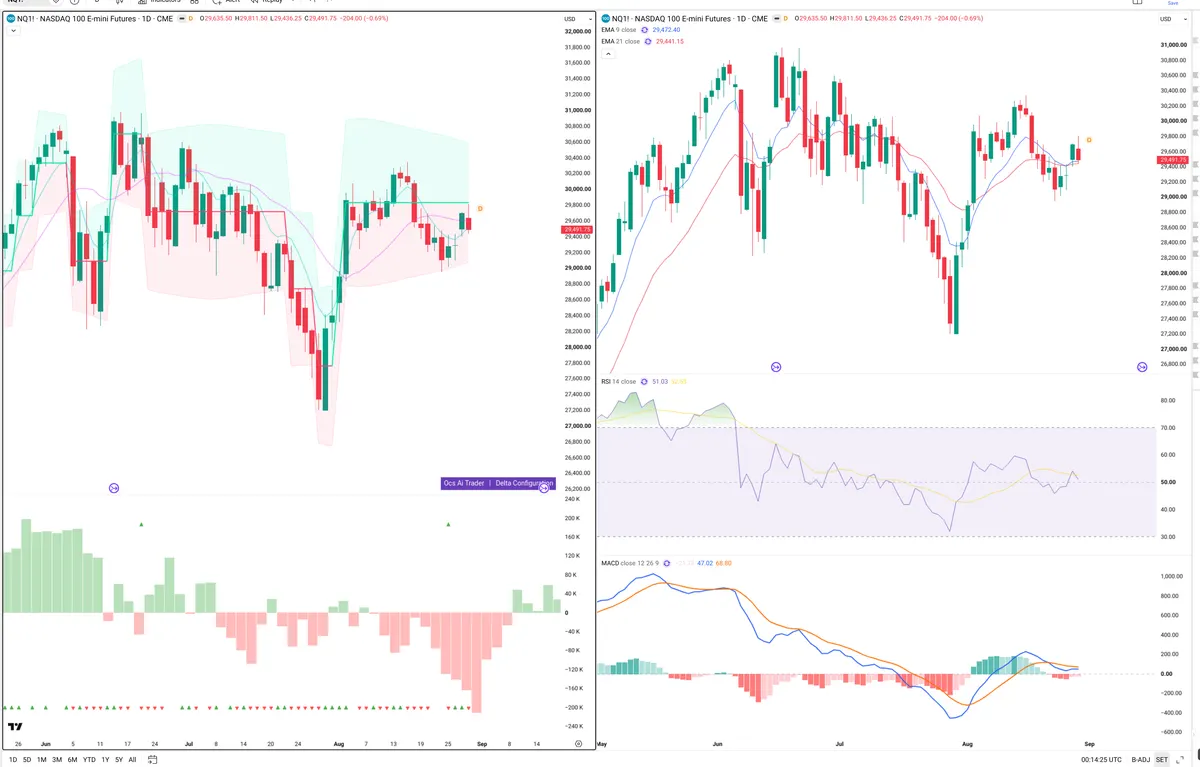Click the 00:14:25 UTC clock

pyautogui.click(x=1101, y=759)
